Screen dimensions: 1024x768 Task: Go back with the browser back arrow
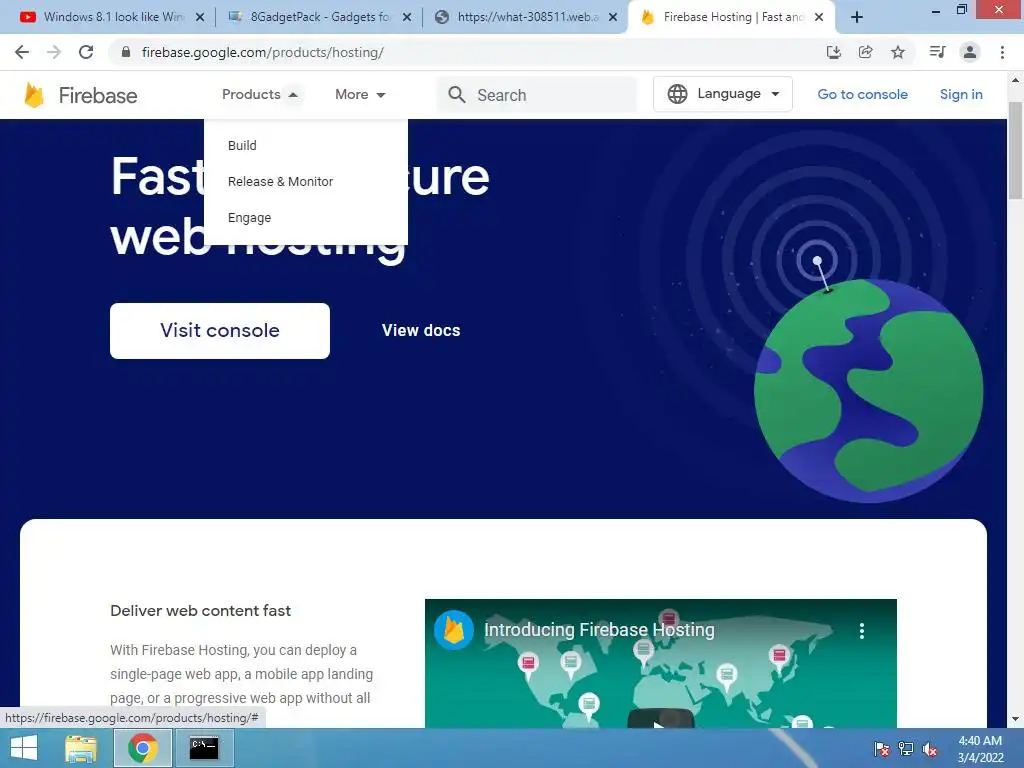pos(22,52)
